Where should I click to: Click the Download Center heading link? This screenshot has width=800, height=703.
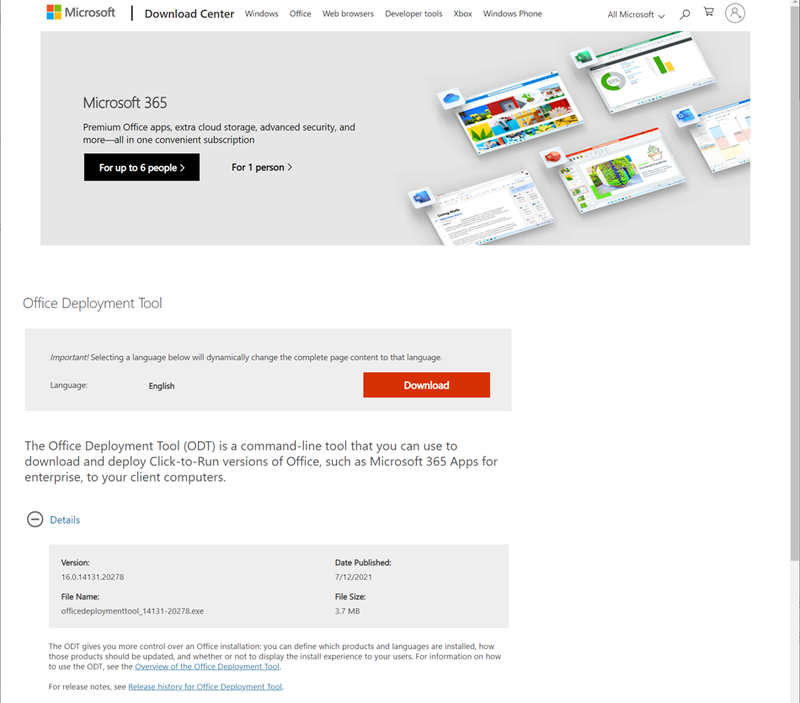point(189,14)
